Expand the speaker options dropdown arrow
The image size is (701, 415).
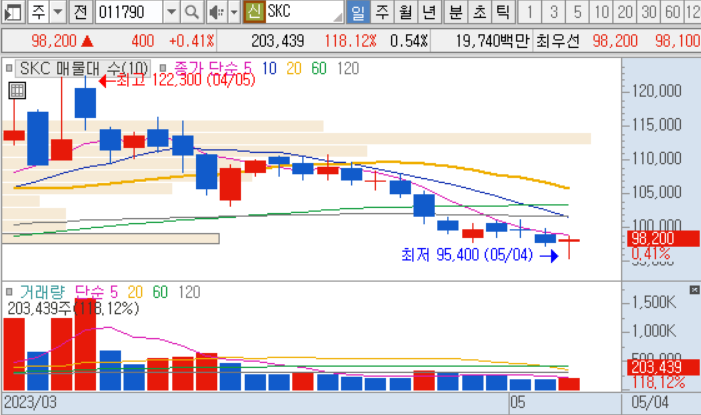(x=234, y=12)
